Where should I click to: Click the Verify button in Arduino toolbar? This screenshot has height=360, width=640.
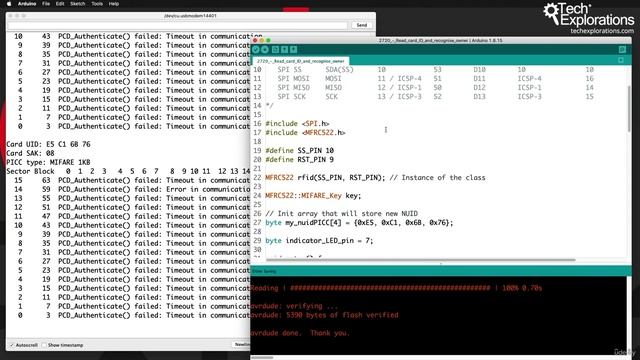pyautogui.click(x=256, y=49)
